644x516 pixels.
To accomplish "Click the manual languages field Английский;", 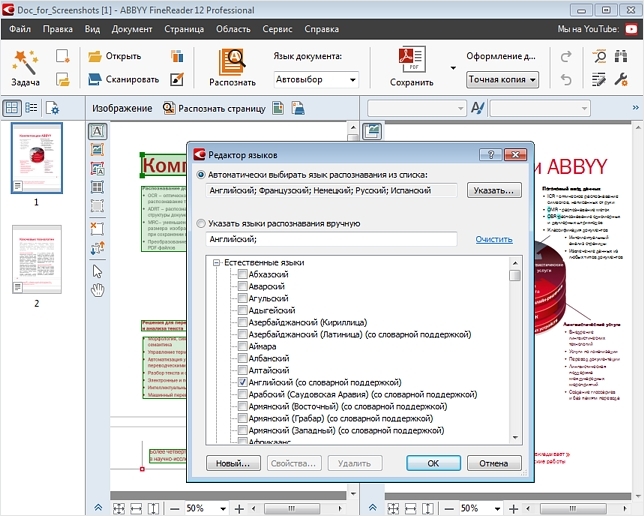I will pos(331,239).
